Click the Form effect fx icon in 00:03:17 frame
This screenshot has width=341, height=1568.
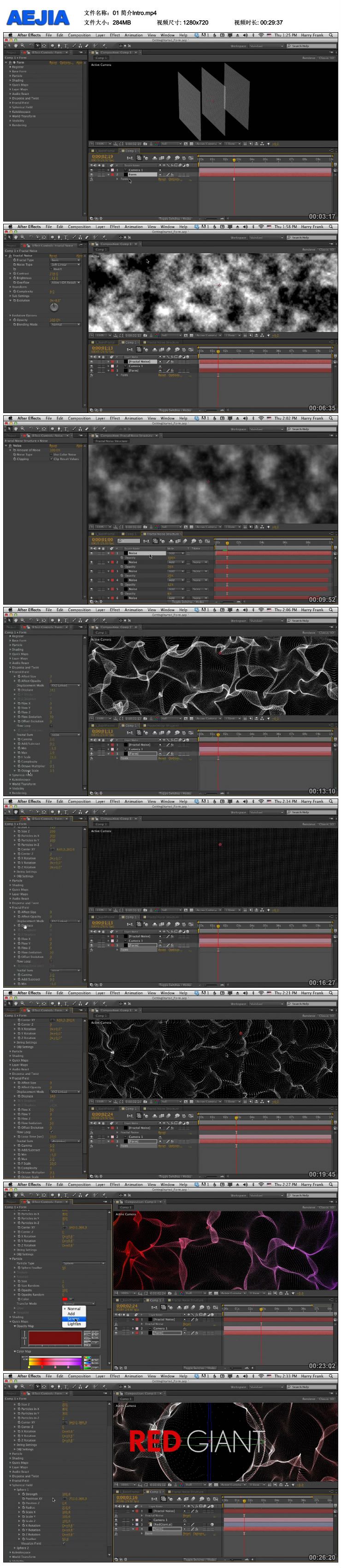(10, 62)
